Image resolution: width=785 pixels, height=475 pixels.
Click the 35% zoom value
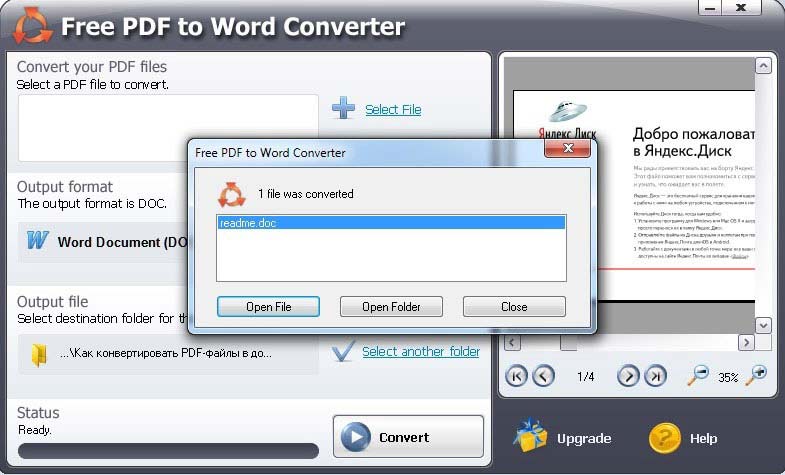pyautogui.click(x=728, y=377)
